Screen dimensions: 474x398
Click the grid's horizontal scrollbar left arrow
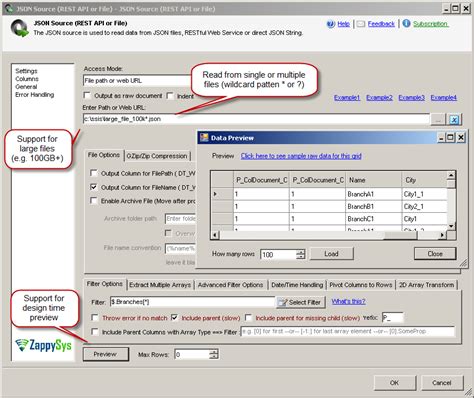coord(215,235)
